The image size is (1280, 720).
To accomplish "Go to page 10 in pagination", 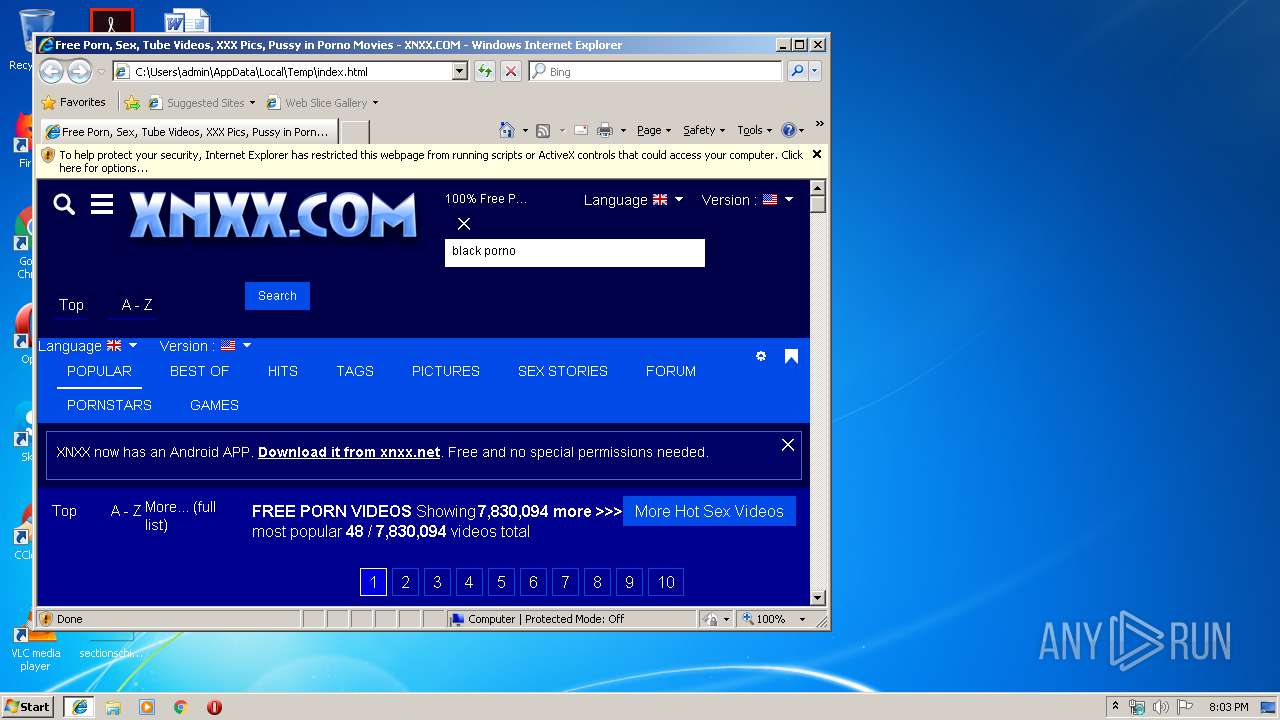I will point(666,582).
